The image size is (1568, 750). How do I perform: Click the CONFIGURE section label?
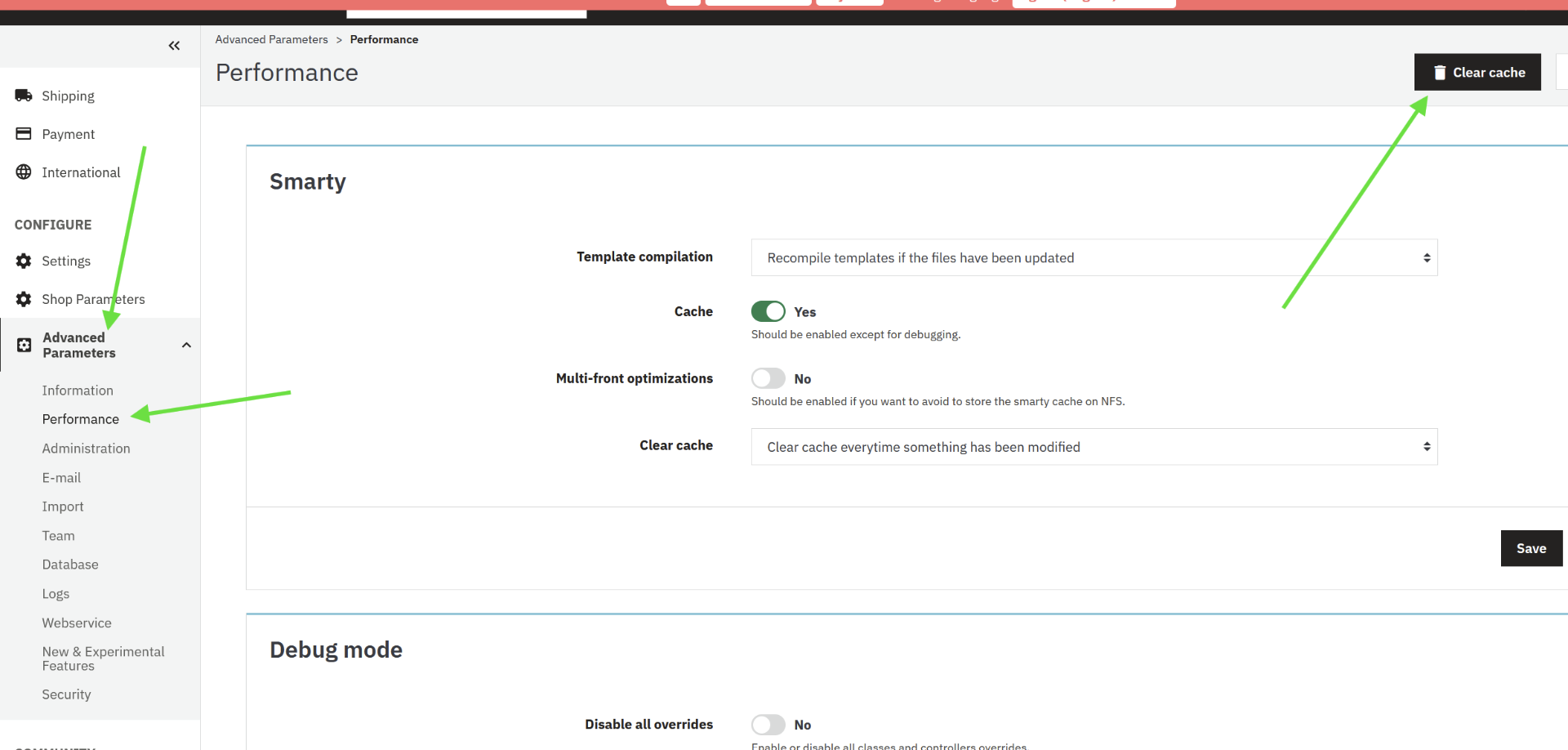[x=53, y=225]
